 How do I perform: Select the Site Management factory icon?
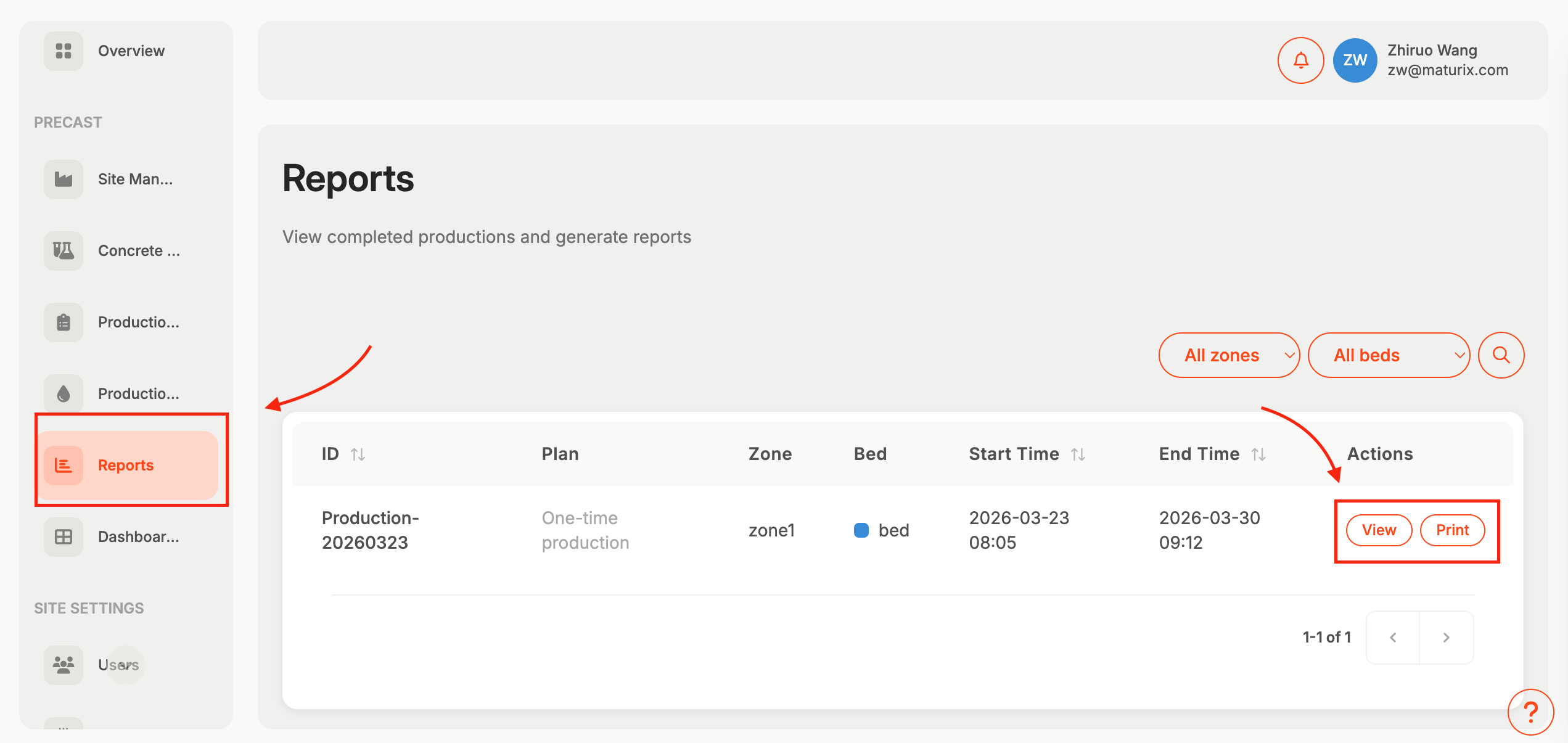(63, 179)
